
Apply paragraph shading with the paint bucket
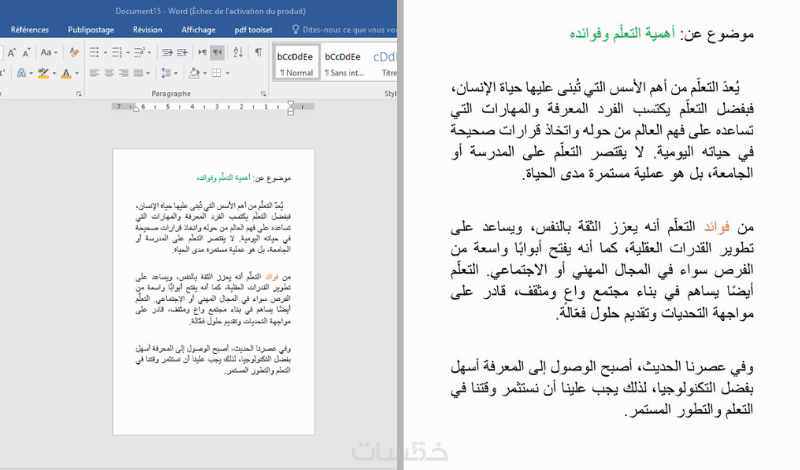[x=194, y=73]
